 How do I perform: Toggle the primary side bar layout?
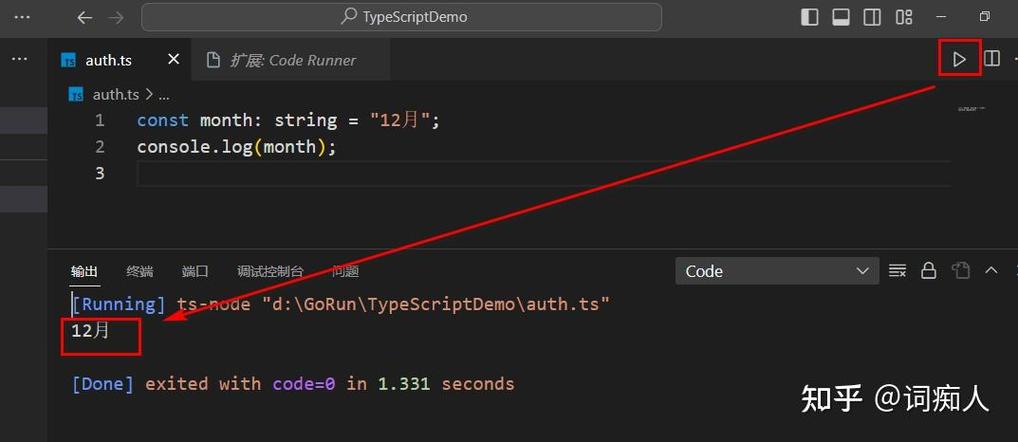click(810, 18)
